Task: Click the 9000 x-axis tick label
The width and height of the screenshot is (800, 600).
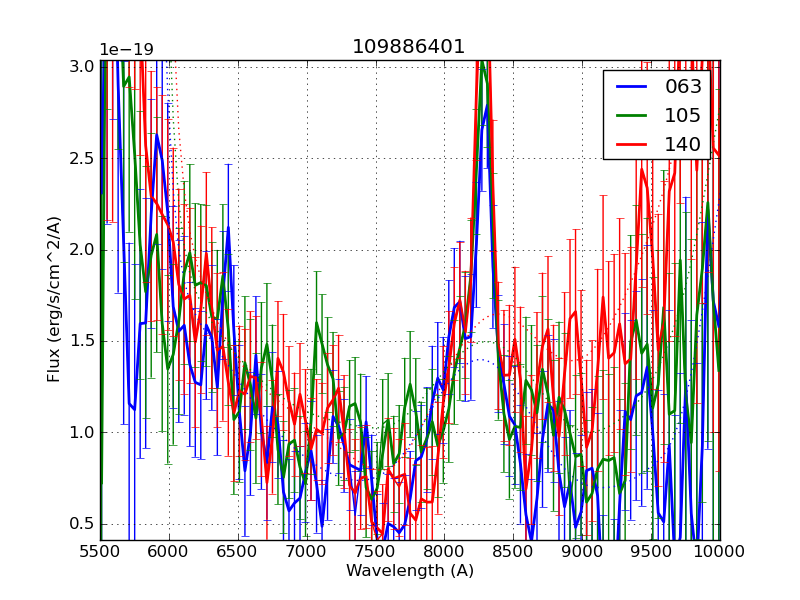Action: (x=582, y=551)
